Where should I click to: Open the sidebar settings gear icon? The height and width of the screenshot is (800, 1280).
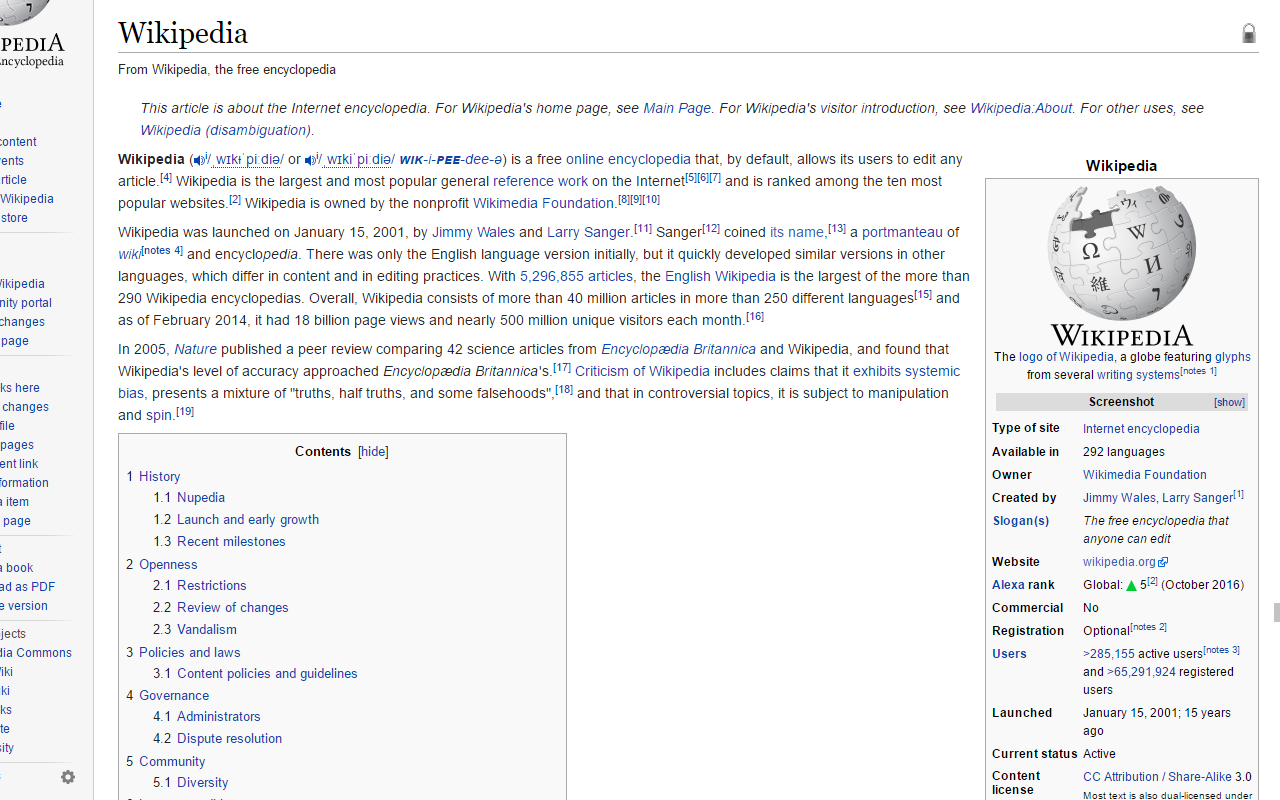68,777
